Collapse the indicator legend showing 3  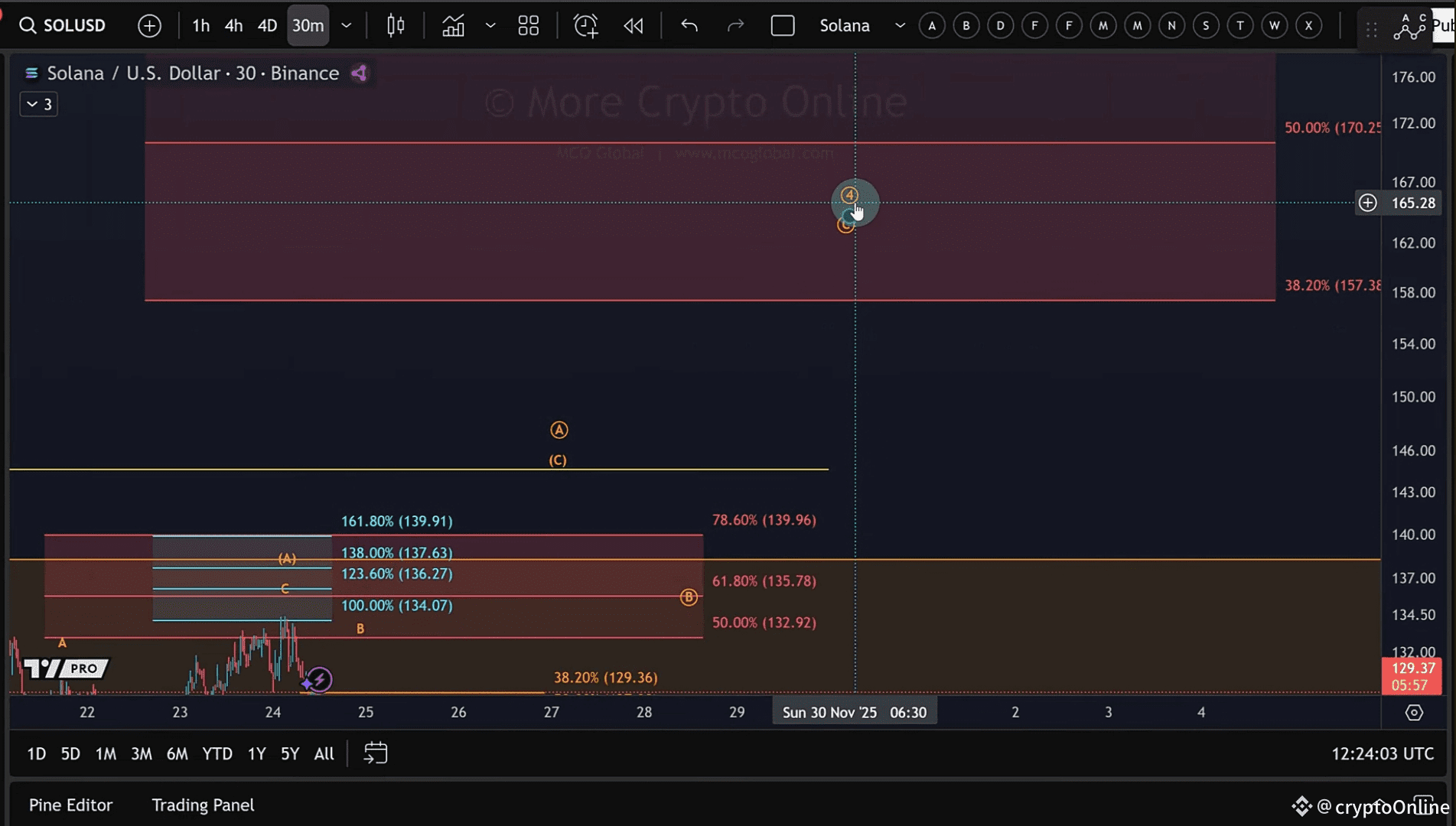point(38,104)
